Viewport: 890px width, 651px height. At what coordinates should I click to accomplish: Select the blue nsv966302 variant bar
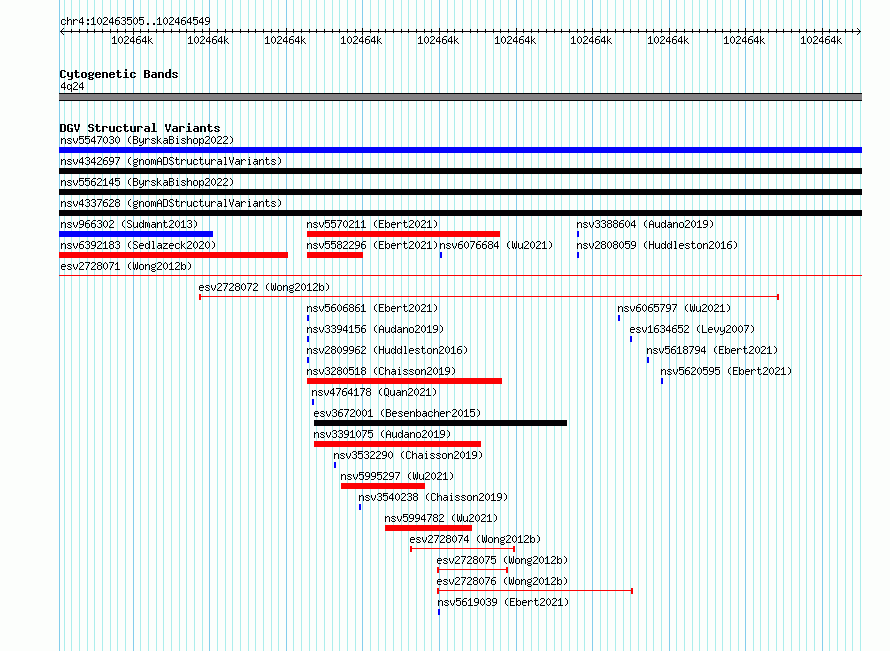(x=136, y=234)
